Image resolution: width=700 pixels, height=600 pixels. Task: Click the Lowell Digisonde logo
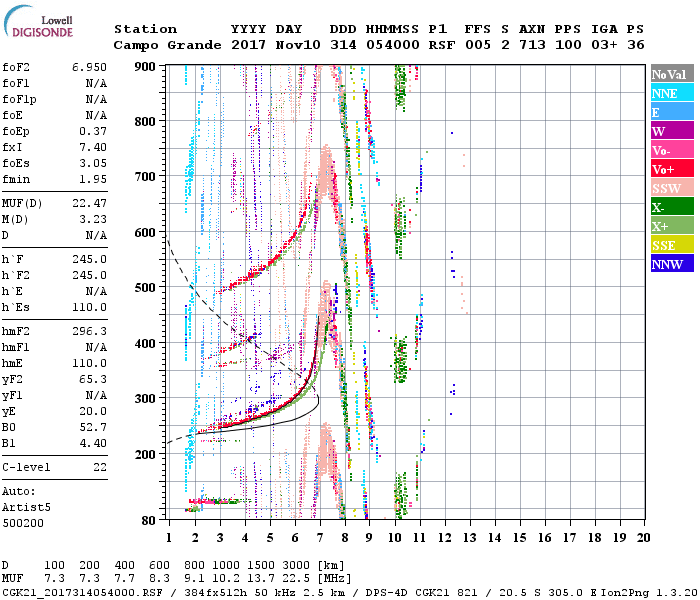tap(44, 27)
